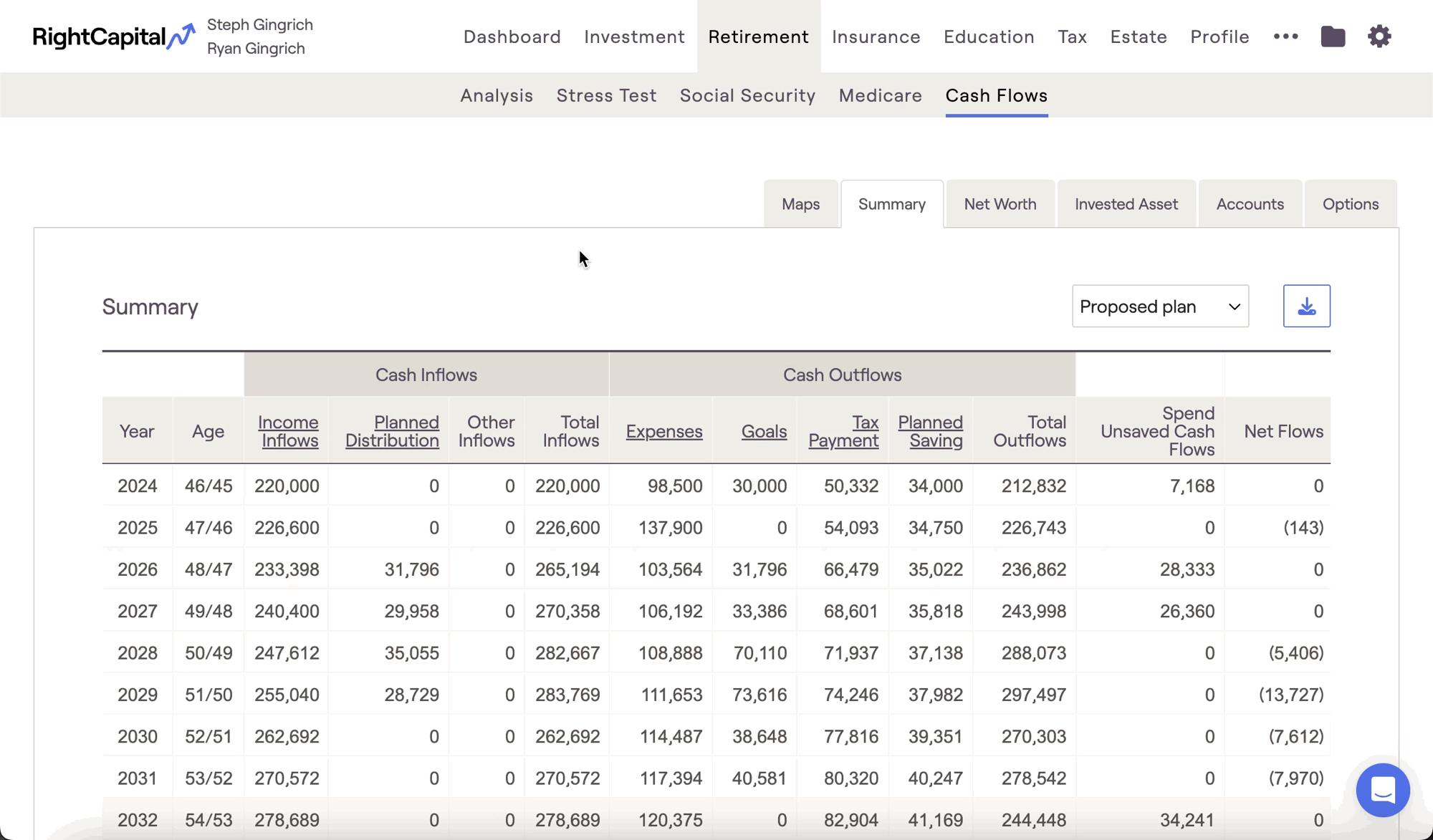
Task: Open the folder vault icon
Action: [1333, 37]
